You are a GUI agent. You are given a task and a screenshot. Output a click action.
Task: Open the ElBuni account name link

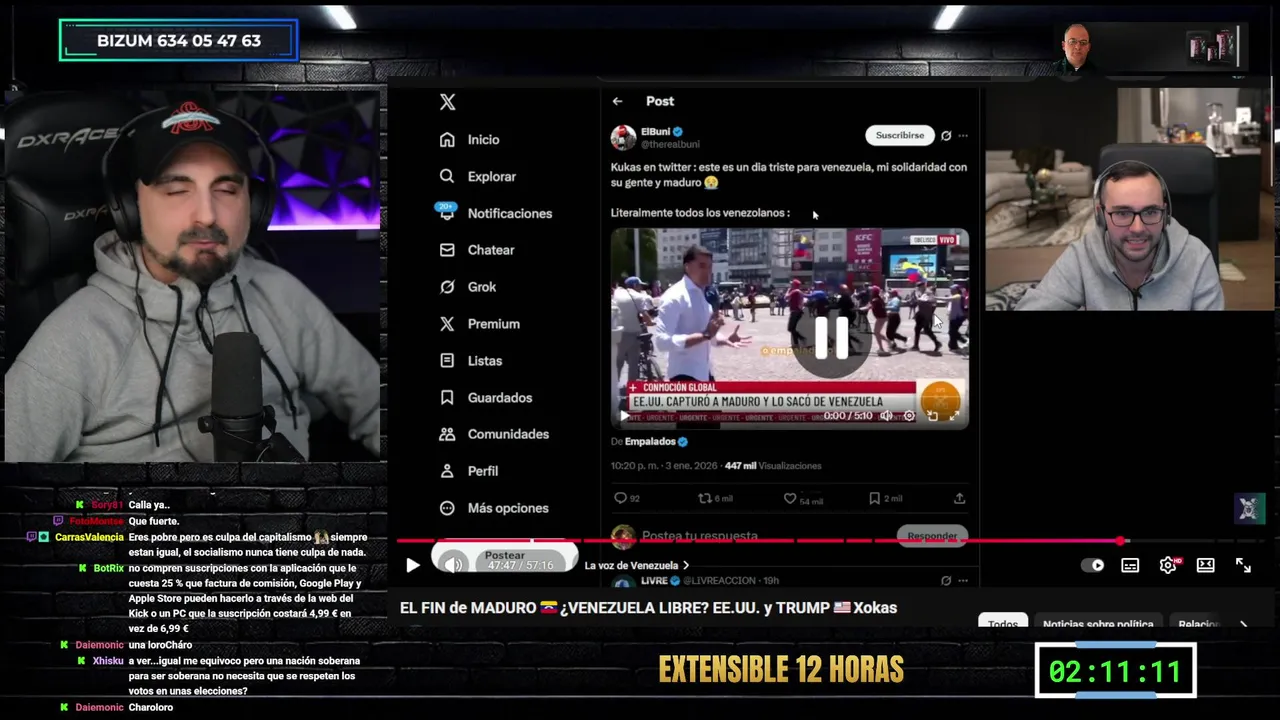(x=655, y=131)
